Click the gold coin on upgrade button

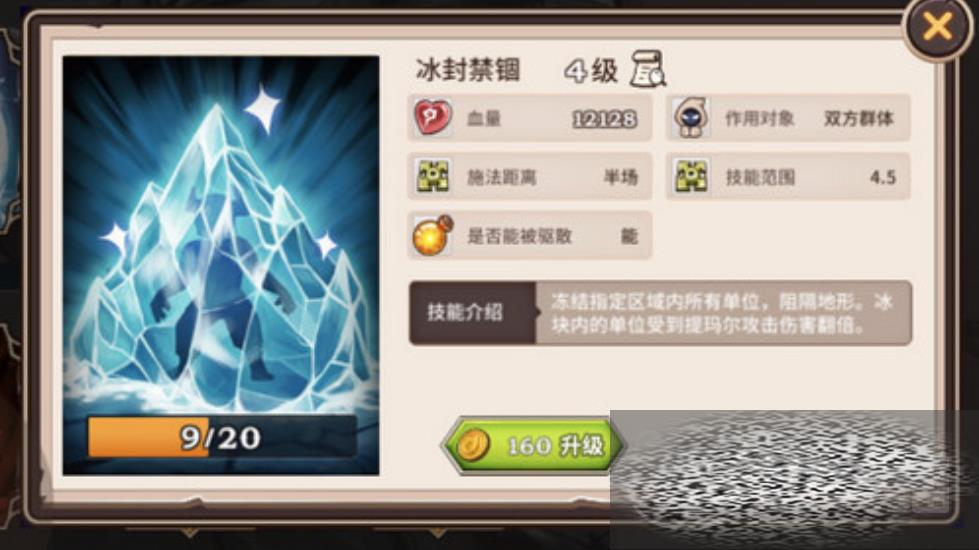[473, 444]
